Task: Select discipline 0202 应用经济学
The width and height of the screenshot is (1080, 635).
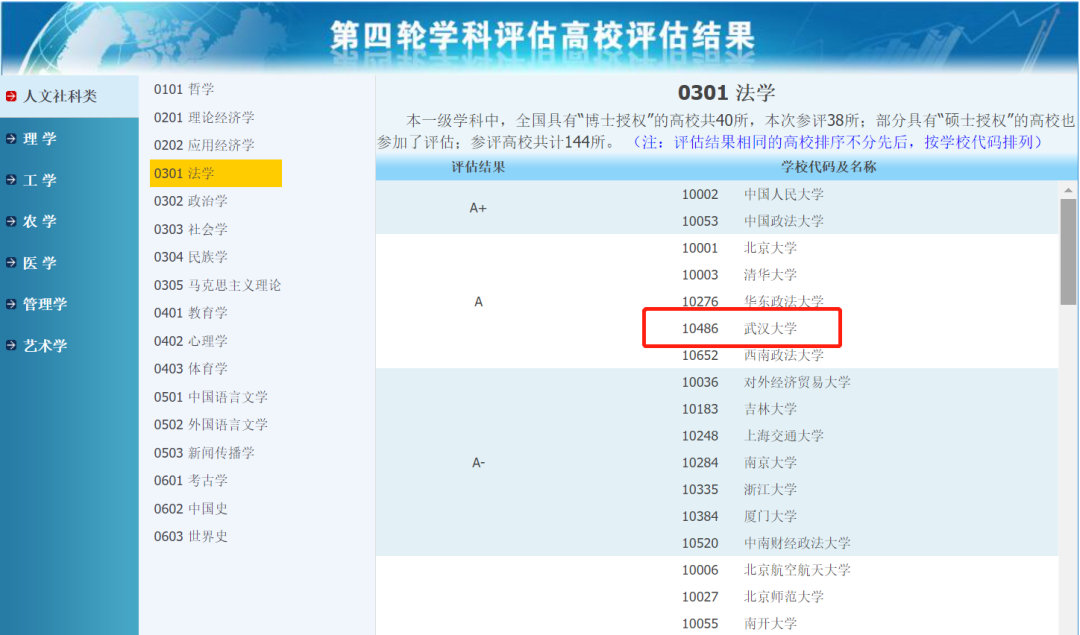Action: pyautogui.click(x=204, y=145)
